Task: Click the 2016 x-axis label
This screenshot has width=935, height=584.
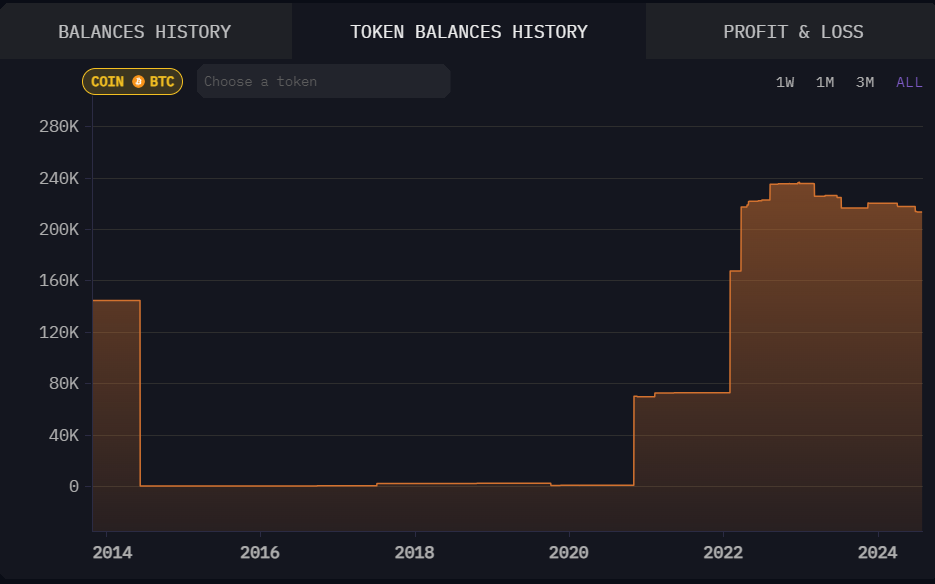Action: [x=260, y=553]
